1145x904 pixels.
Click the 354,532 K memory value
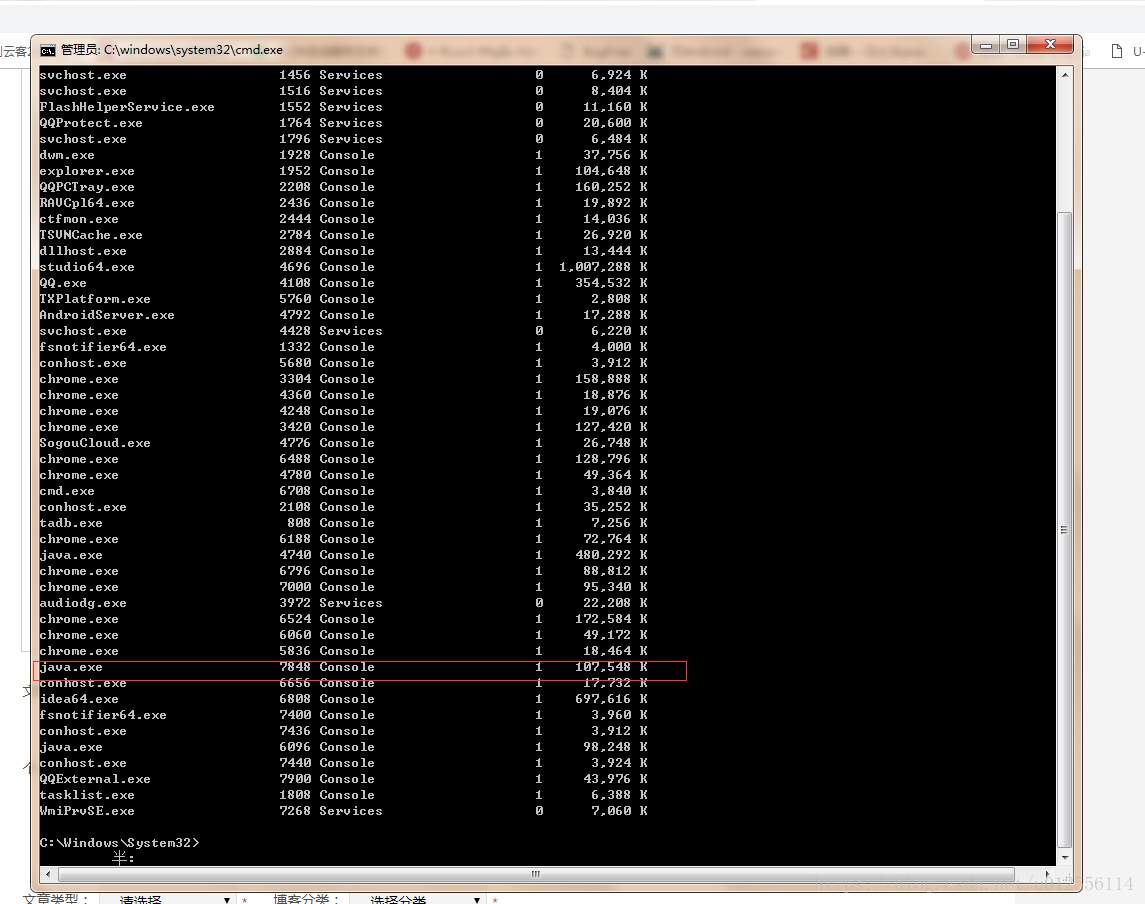tap(611, 283)
